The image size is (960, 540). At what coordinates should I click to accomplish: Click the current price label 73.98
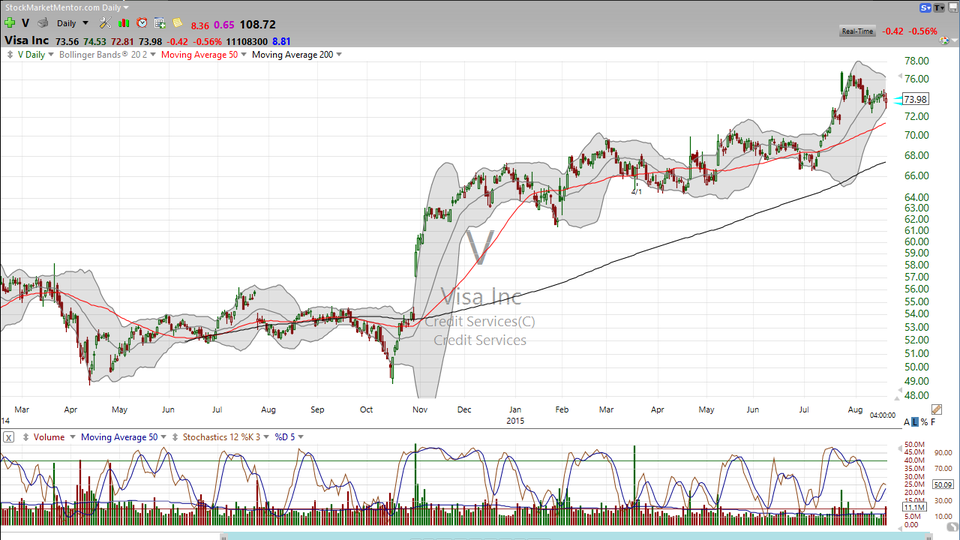[x=915, y=99]
